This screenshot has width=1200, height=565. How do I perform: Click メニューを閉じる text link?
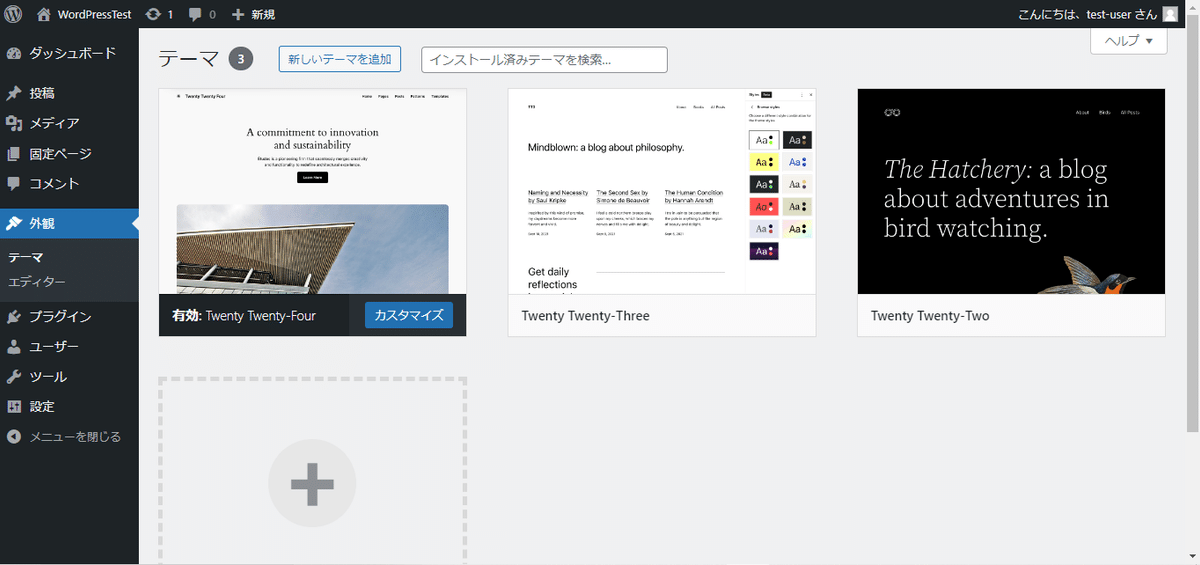pos(75,437)
